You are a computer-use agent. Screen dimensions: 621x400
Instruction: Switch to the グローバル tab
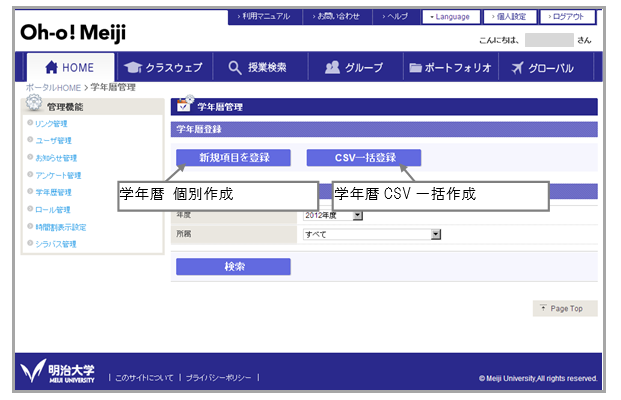point(546,67)
